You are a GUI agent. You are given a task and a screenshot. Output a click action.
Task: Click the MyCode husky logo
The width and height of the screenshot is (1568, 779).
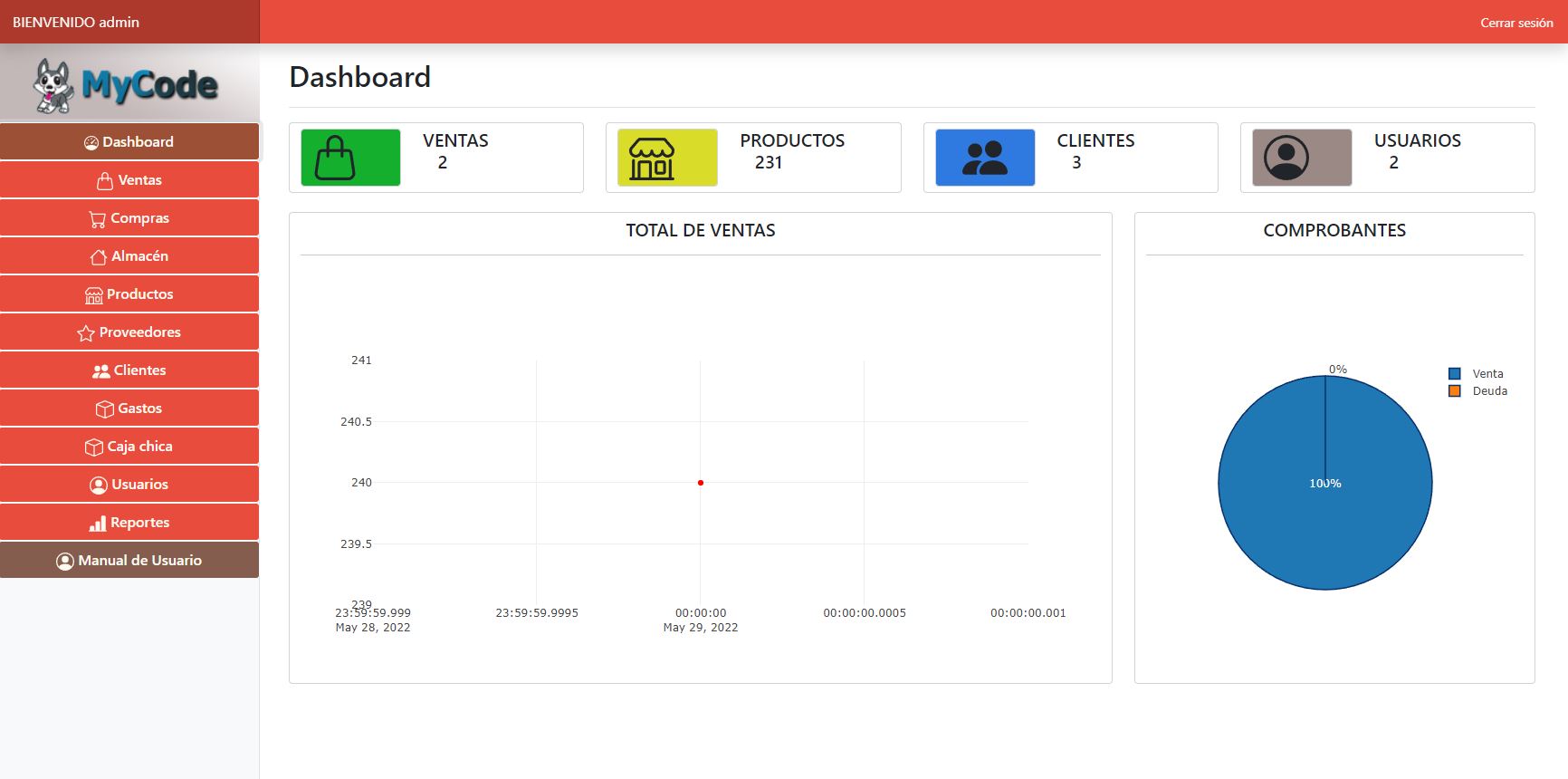click(127, 85)
